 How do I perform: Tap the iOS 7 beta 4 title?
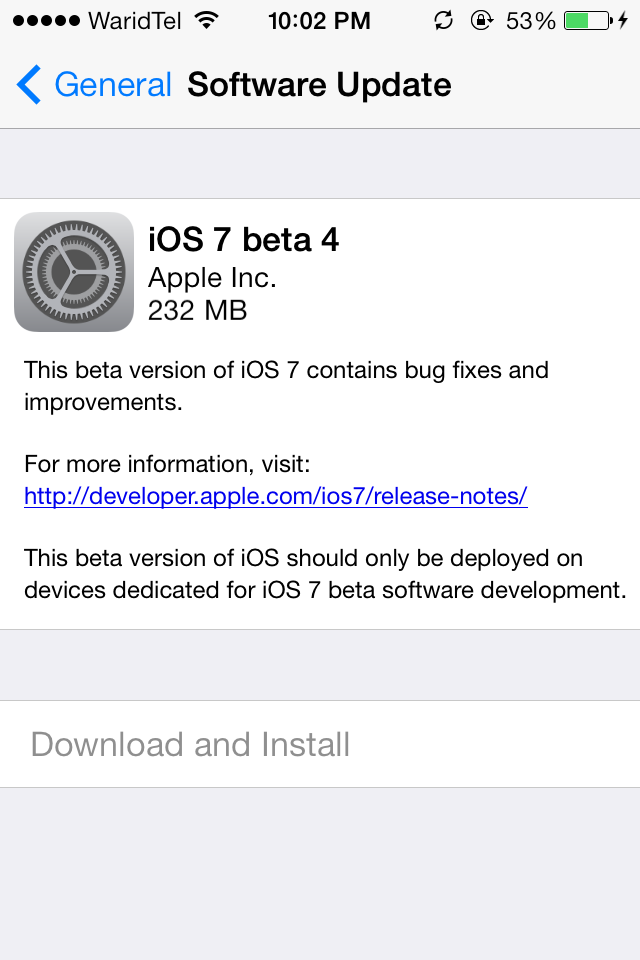pyautogui.click(x=243, y=239)
